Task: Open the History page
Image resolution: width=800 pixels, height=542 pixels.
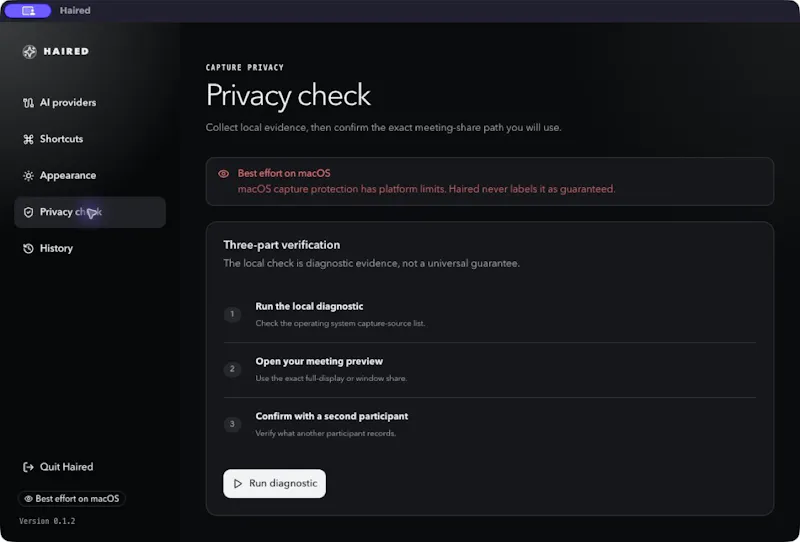Action: [x=90, y=249]
